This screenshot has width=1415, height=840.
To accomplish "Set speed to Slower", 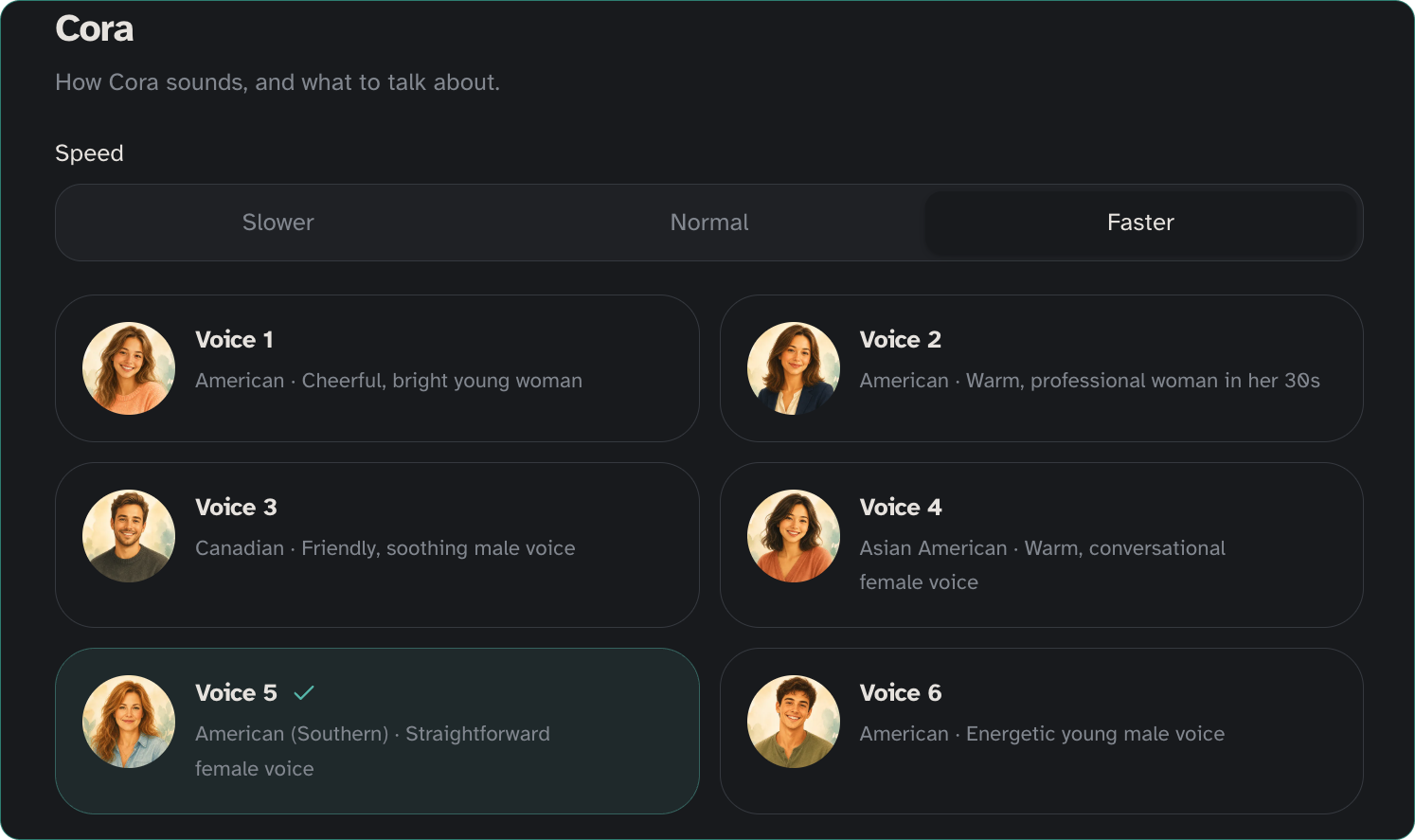I will tap(278, 223).
